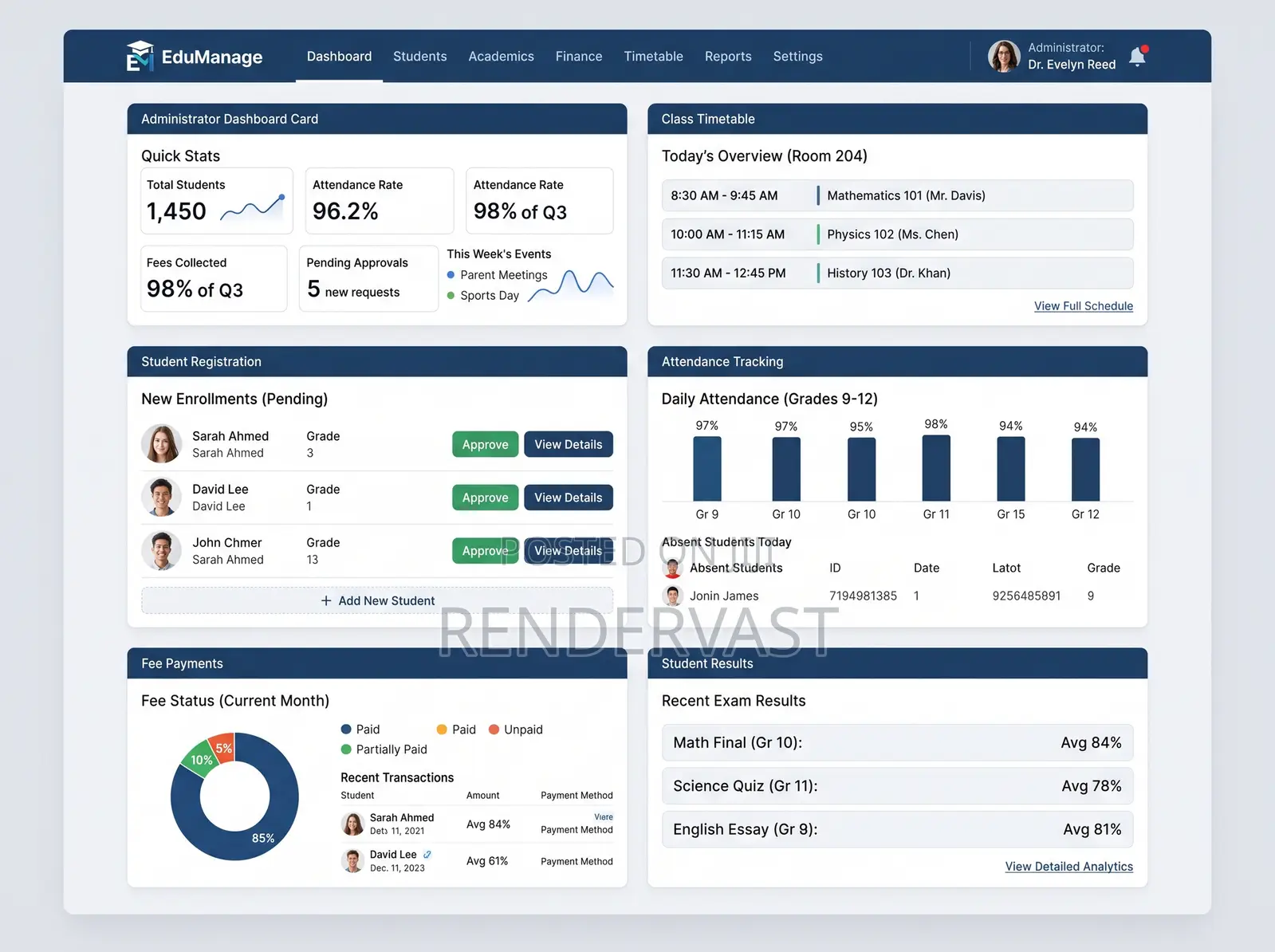Viewport: 1275px width, 952px height.
Task: Click the orange Paid legend dot
Action: pos(442,730)
